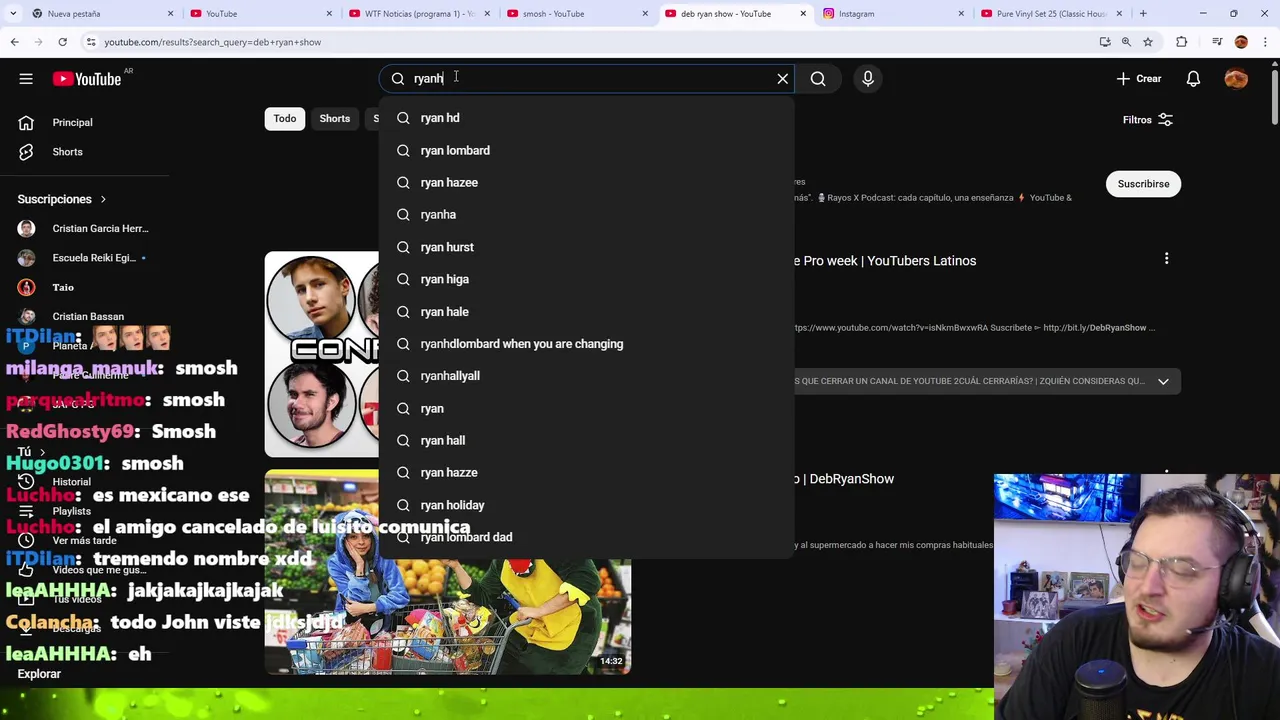Viewport: 1280px width, 720px height.
Task: Choose 'ryanhdlombard when you are changing' suggestion
Action: (x=586, y=344)
